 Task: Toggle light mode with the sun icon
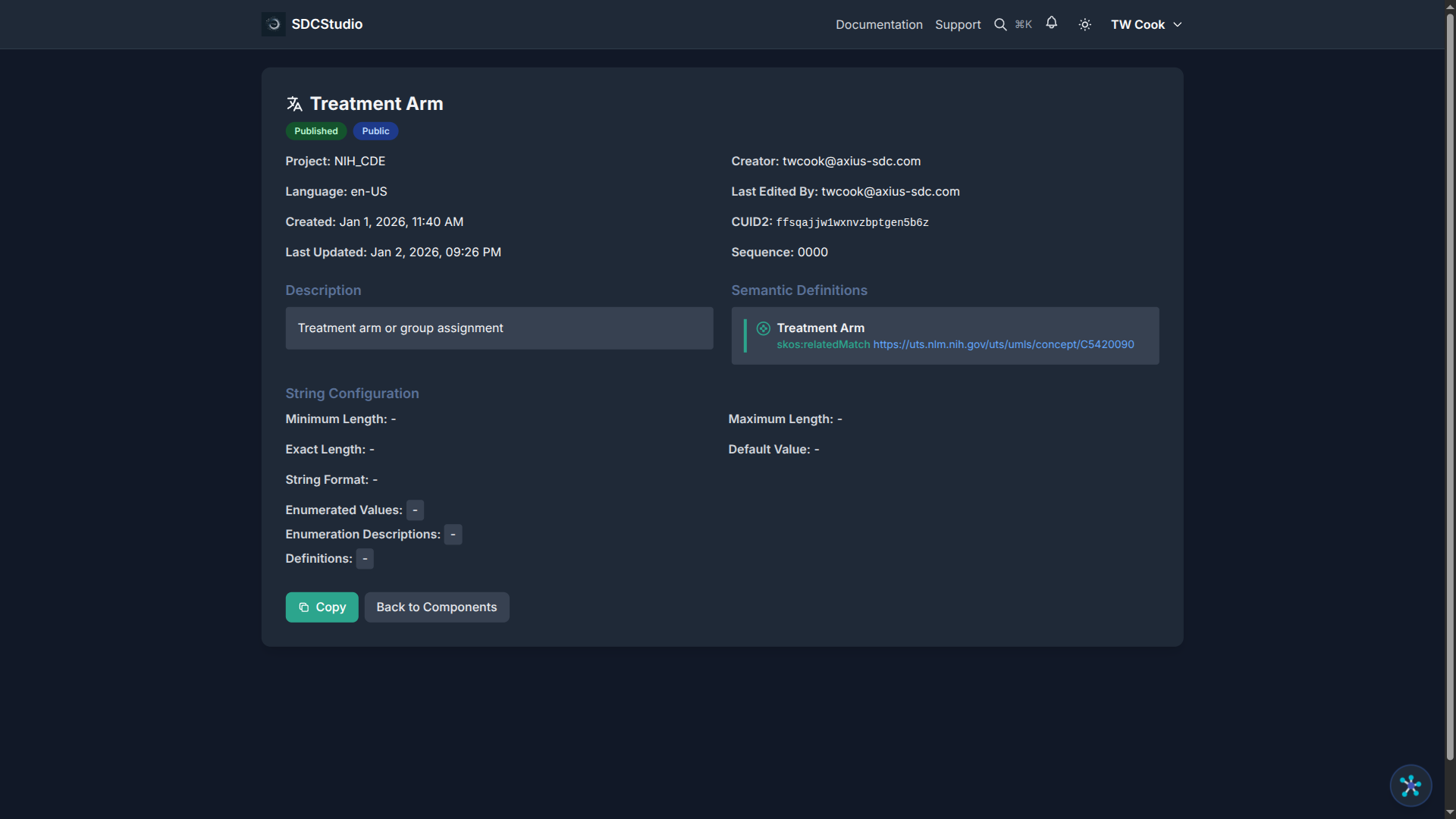click(x=1084, y=24)
